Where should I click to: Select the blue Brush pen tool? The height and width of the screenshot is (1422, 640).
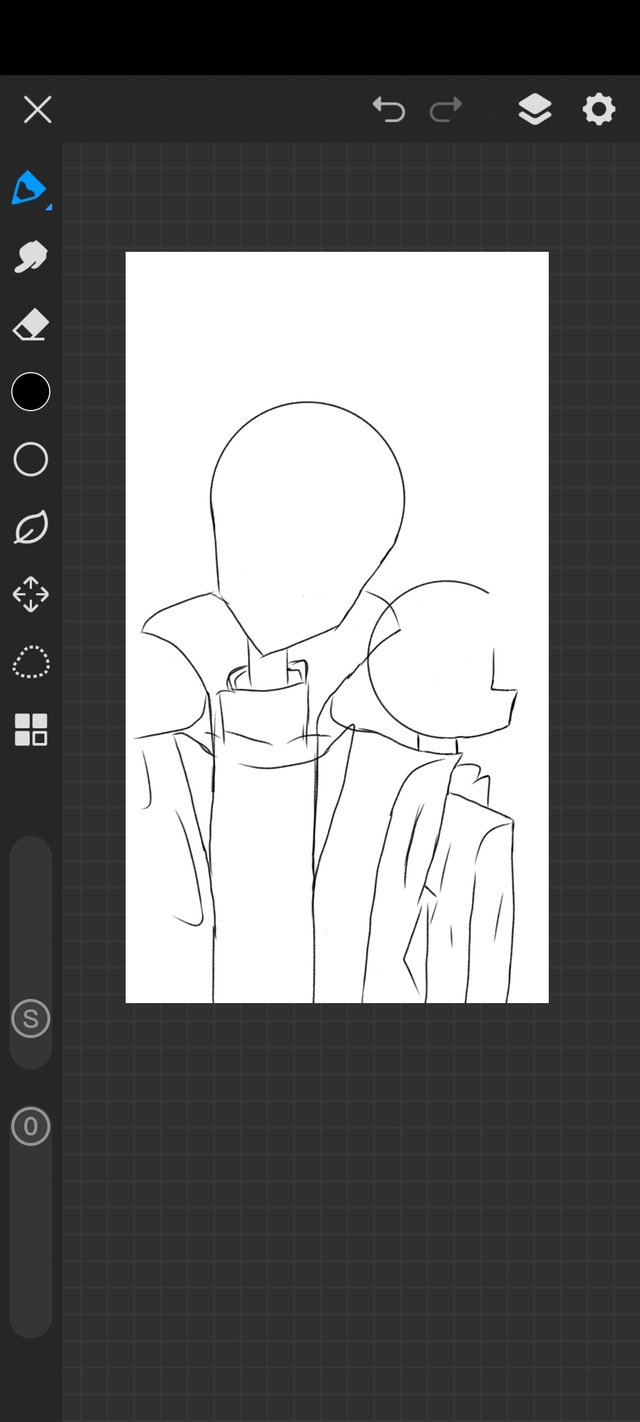pyautogui.click(x=29, y=187)
